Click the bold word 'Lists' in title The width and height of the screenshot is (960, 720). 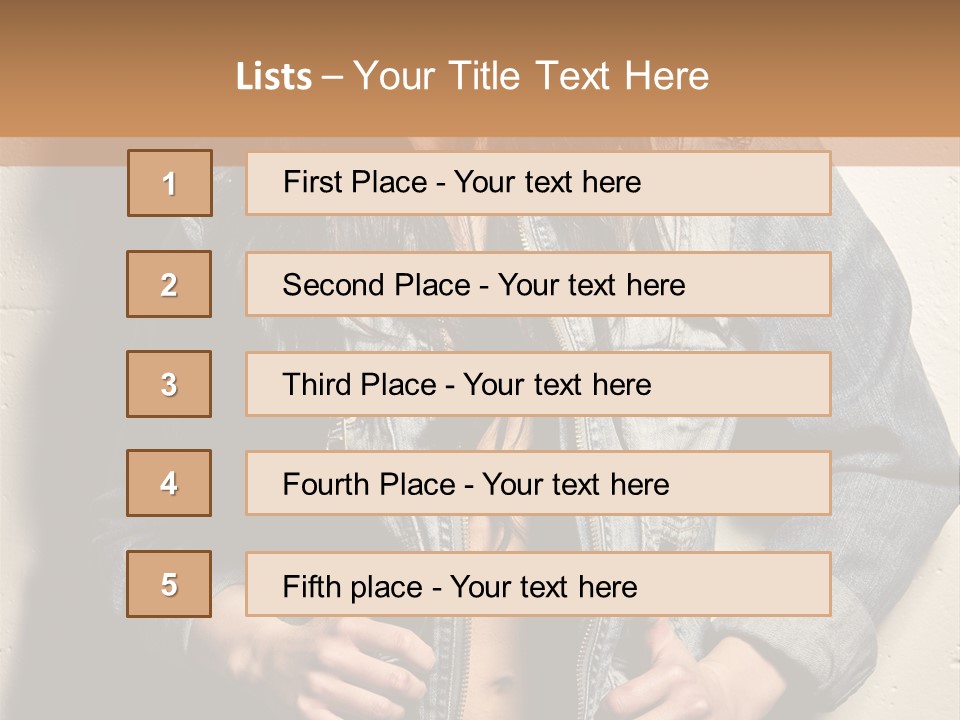coord(274,77)
